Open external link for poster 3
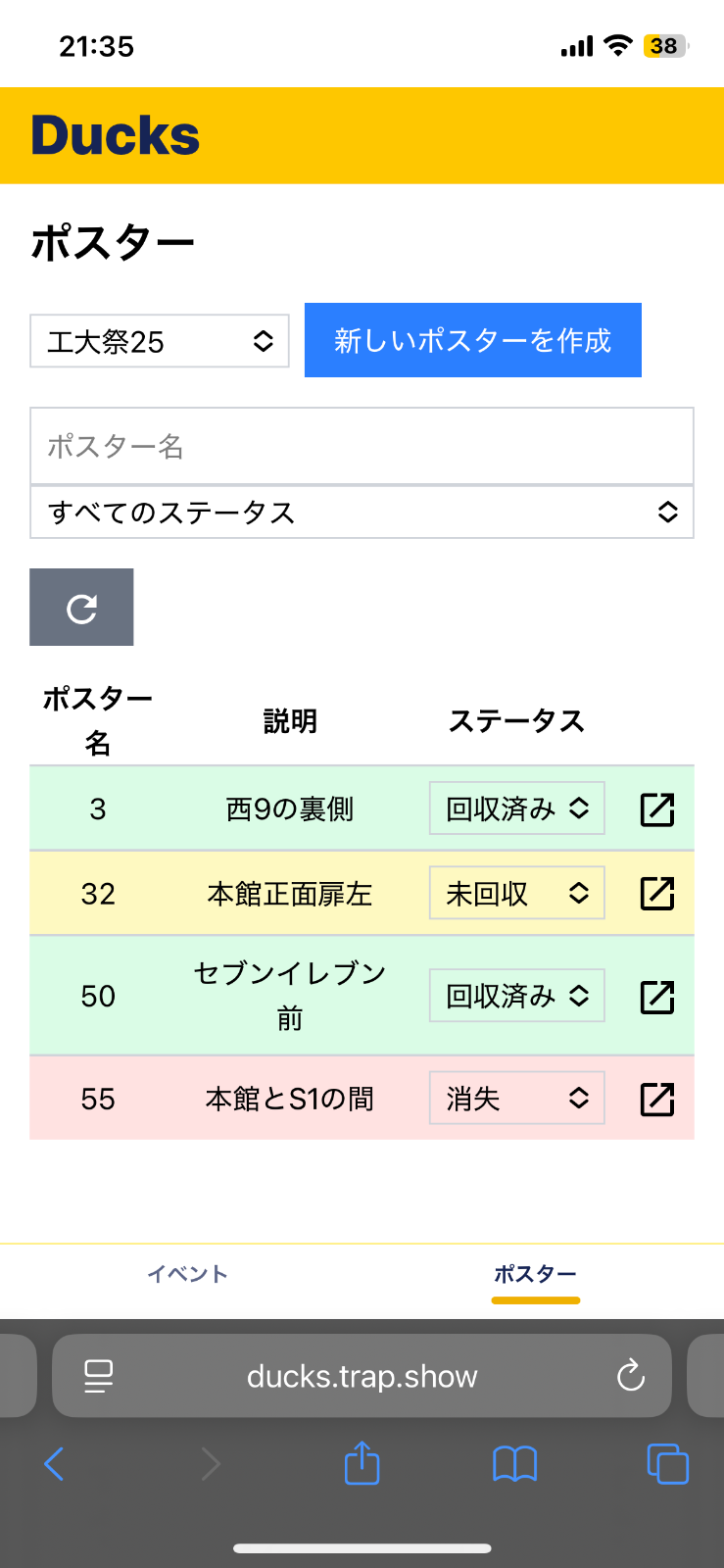The image size is (724, 1568). (x=656, y=808)
